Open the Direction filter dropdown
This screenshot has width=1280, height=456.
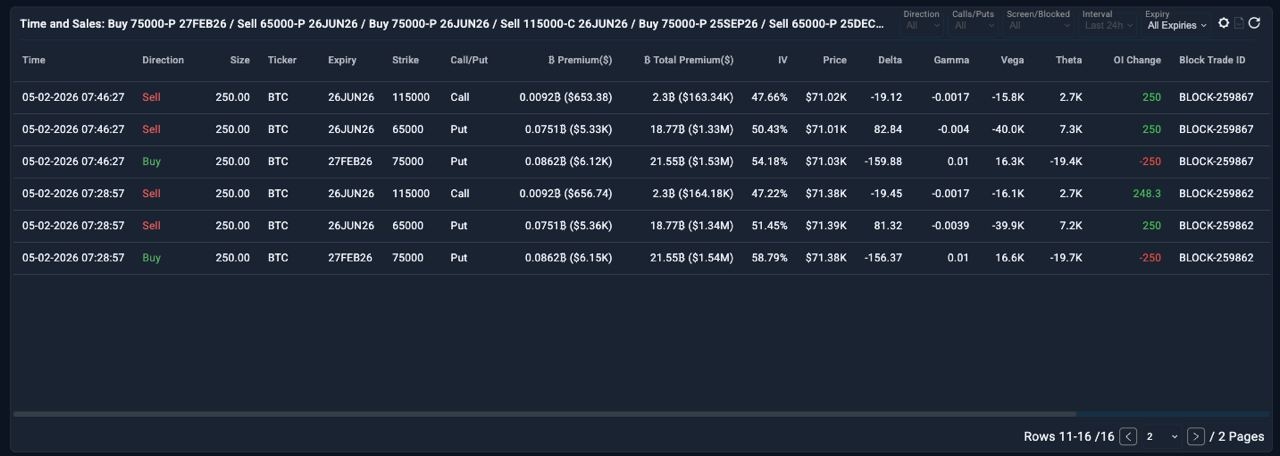[921, 25]
